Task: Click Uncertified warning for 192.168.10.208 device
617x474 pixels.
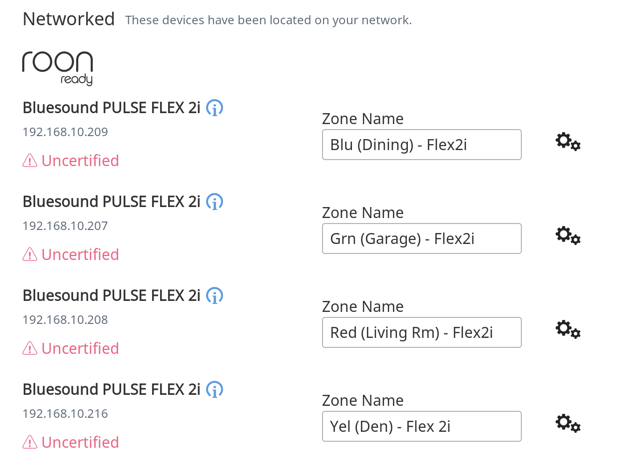Action: pos(71,349)
